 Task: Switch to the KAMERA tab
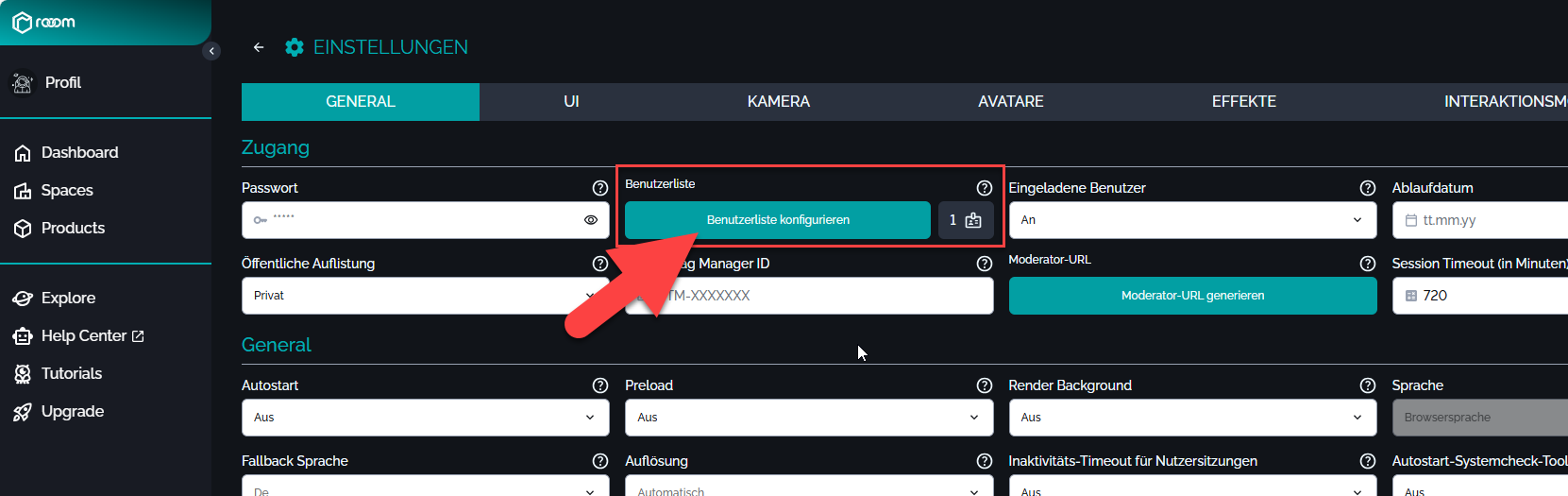pos(778,102)
